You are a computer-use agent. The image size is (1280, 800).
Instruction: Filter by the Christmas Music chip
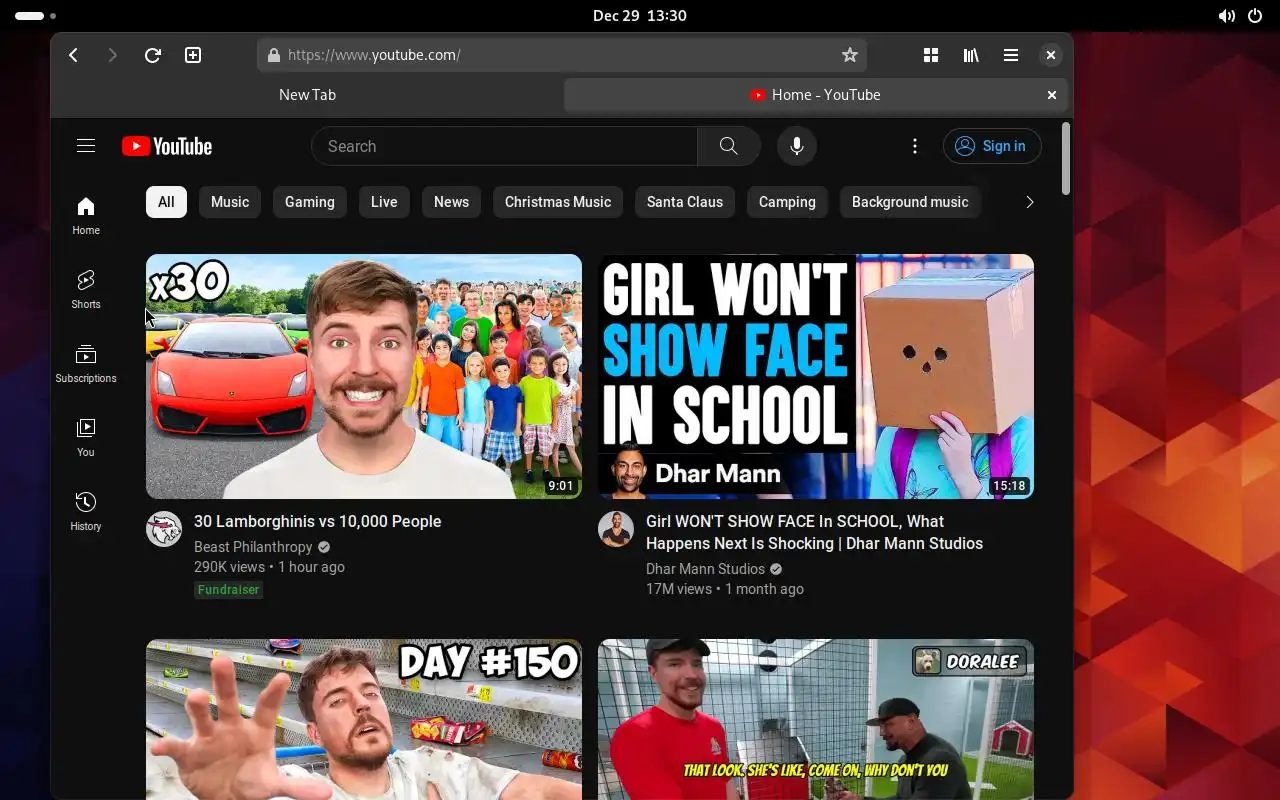[558, 202]
